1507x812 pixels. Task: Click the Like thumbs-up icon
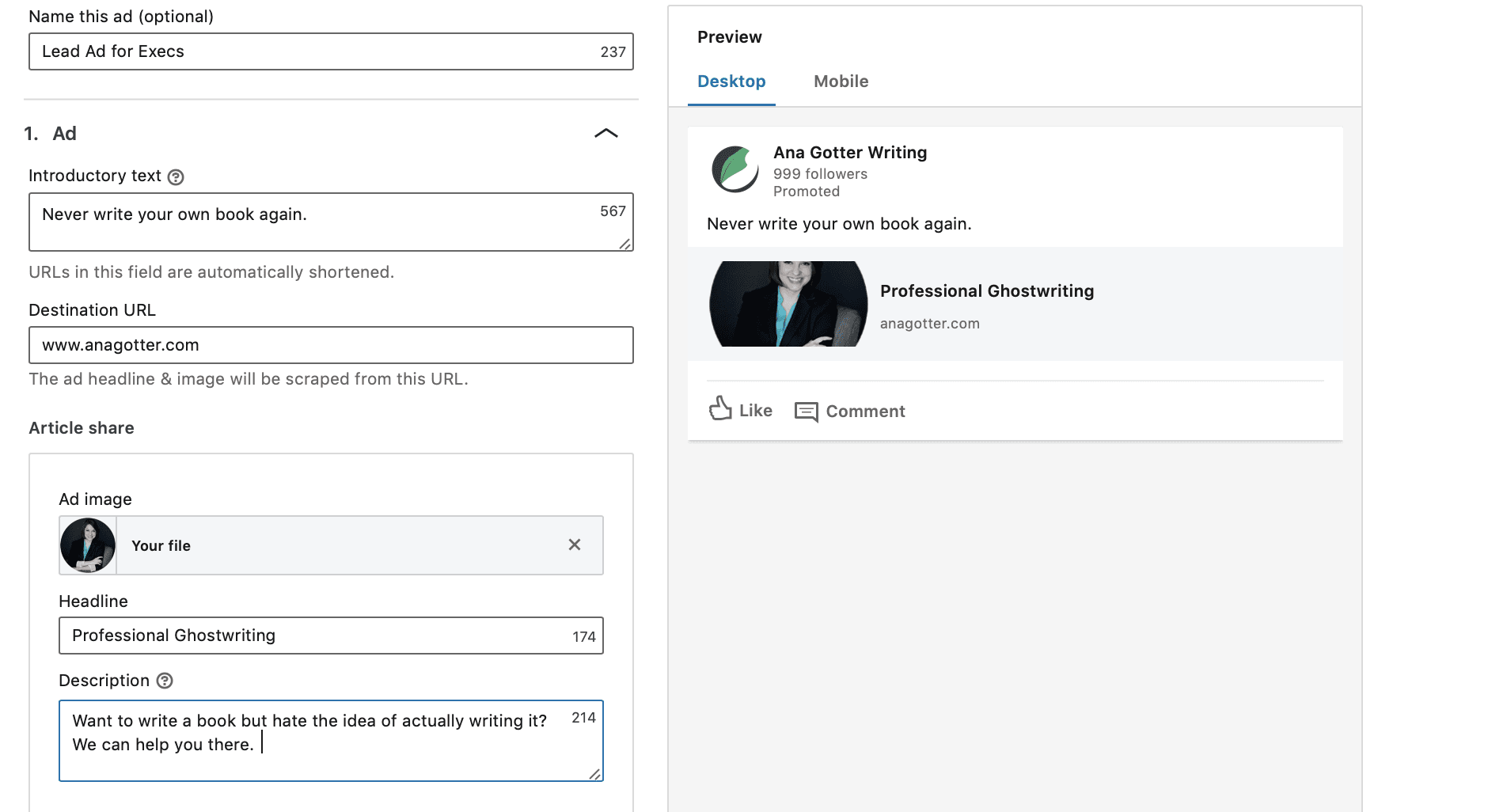tap(720, 408)
